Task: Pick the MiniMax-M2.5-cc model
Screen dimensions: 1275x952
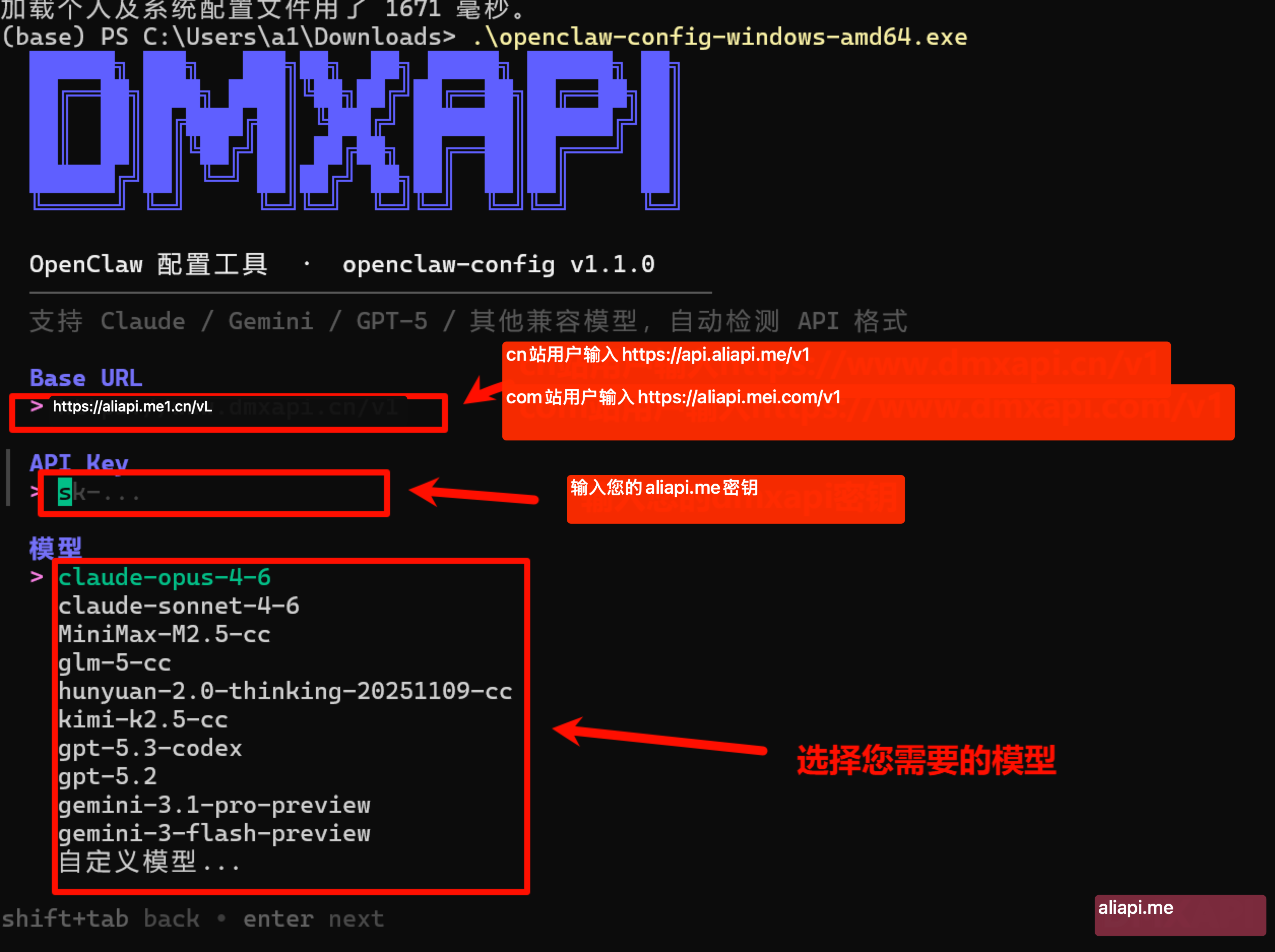Action: tap(165, 634)
